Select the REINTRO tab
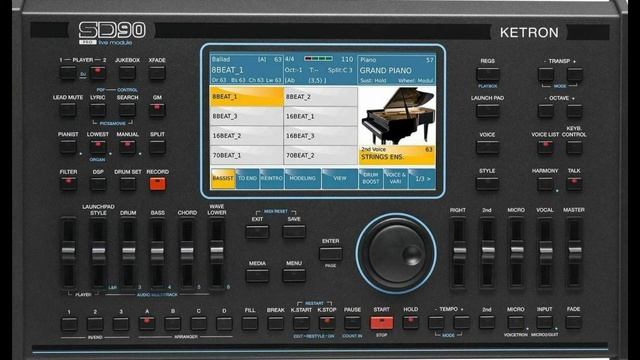 click(271, 178)
